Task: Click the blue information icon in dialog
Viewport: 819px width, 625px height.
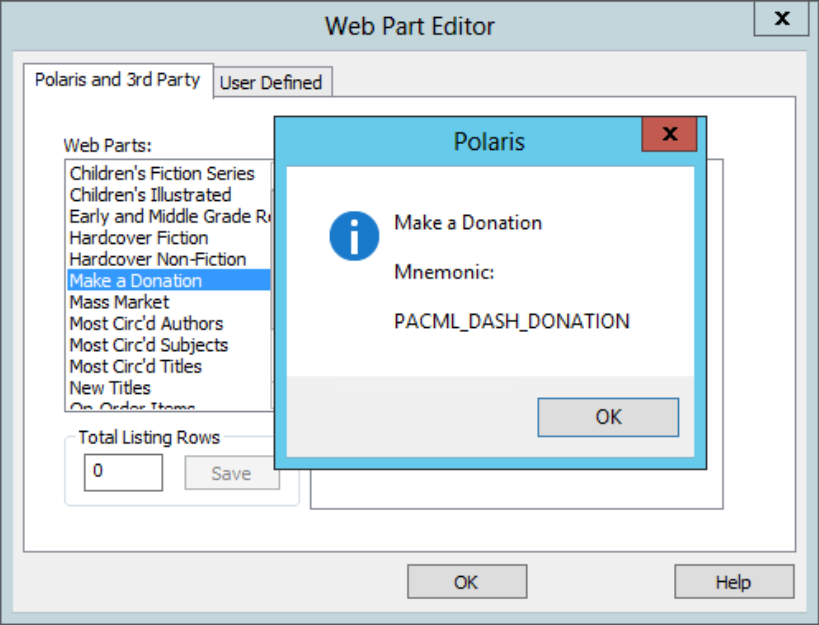Action: (354, 236)
